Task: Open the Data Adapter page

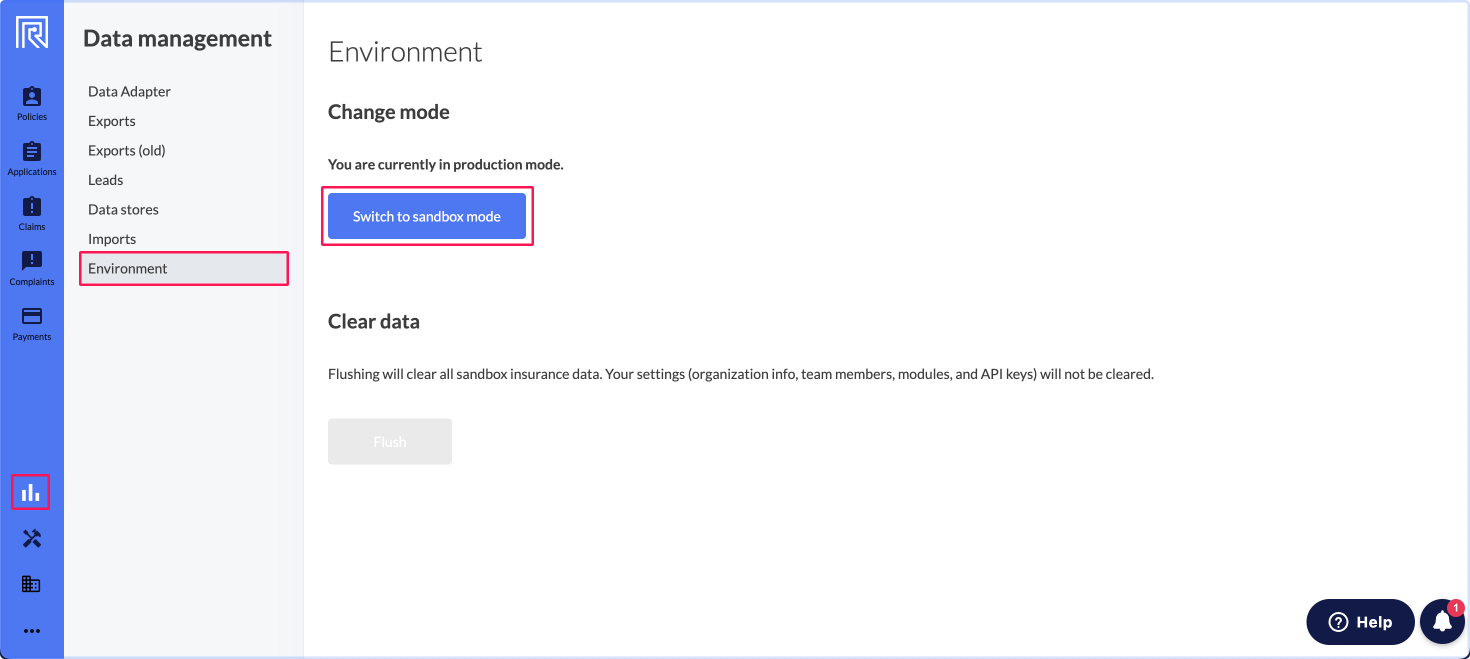Action: coord(129,91)
